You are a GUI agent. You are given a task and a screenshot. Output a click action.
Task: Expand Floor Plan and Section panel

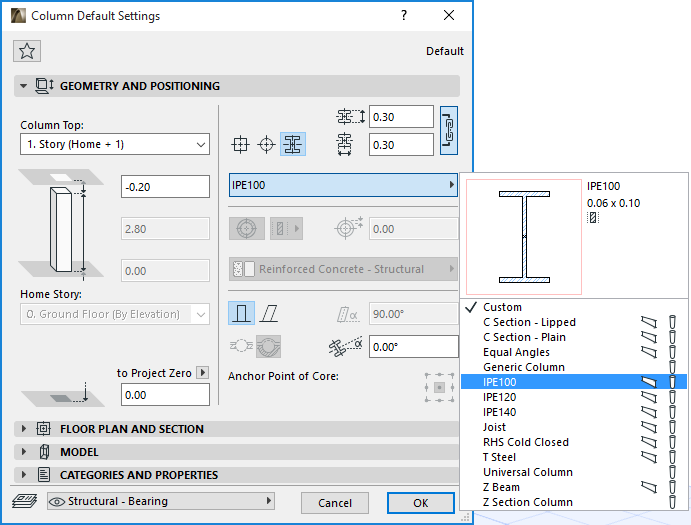(23, 429)
